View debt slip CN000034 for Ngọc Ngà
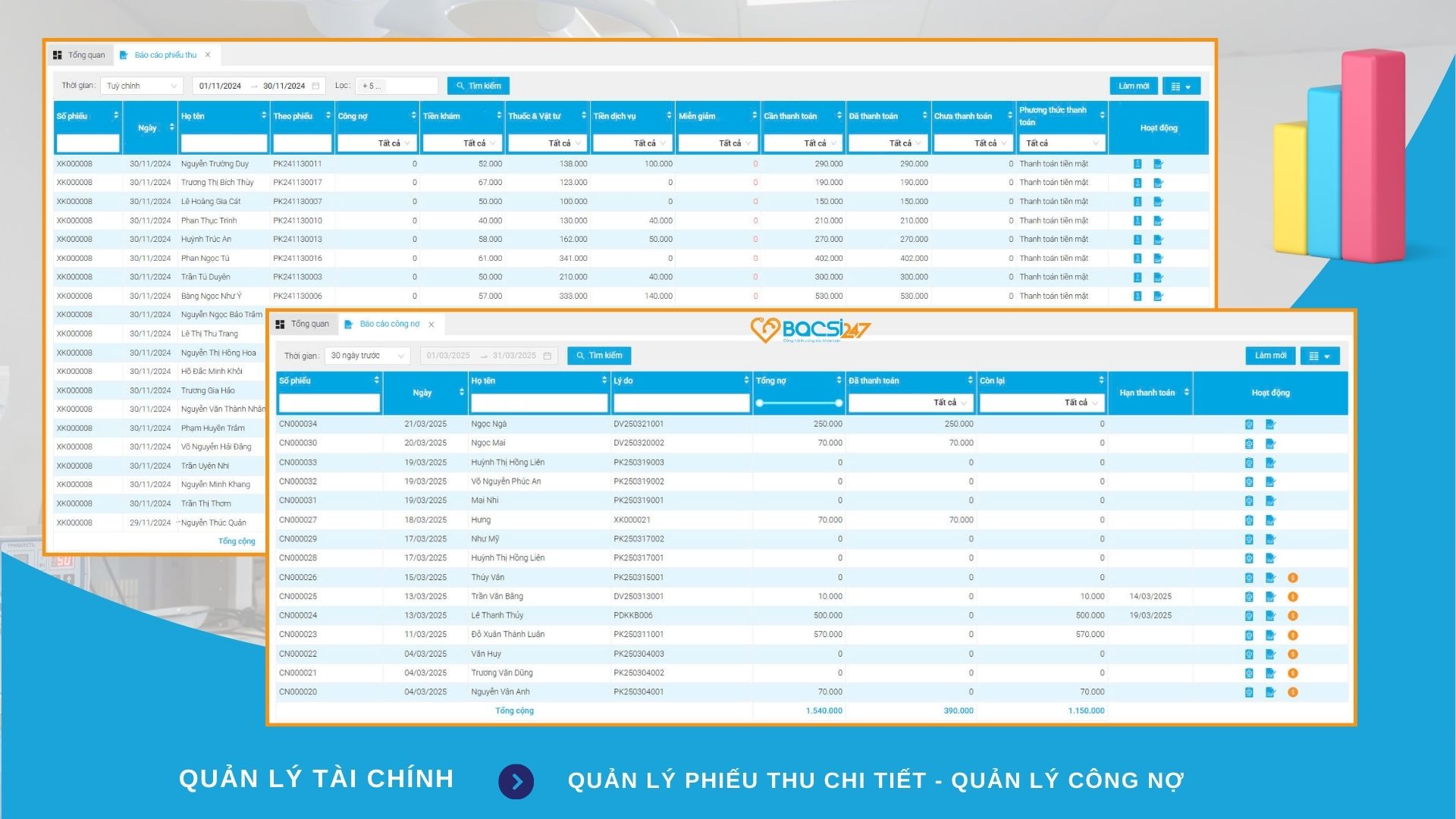 pos(1249,425)
